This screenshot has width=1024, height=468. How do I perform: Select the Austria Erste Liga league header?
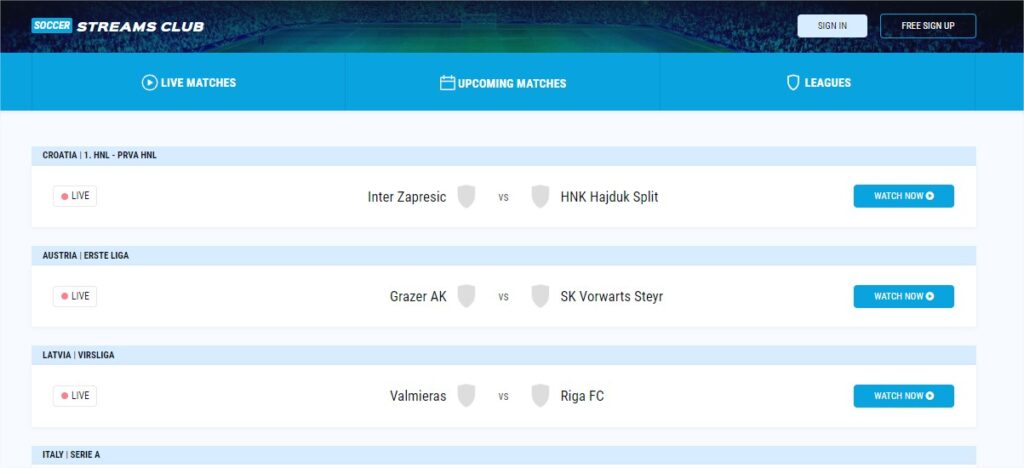point(504,255)
